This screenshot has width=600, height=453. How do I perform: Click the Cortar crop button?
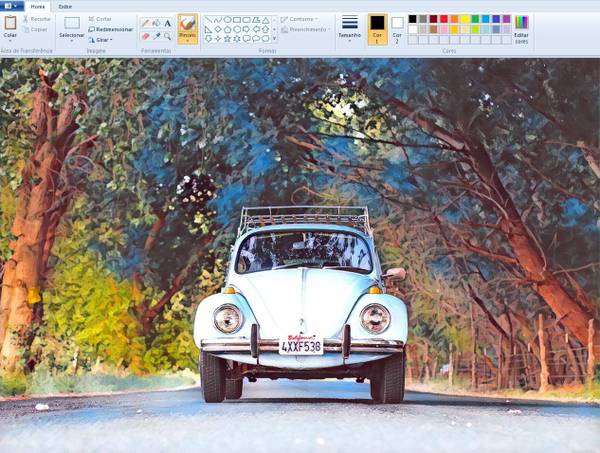point(100,19)
